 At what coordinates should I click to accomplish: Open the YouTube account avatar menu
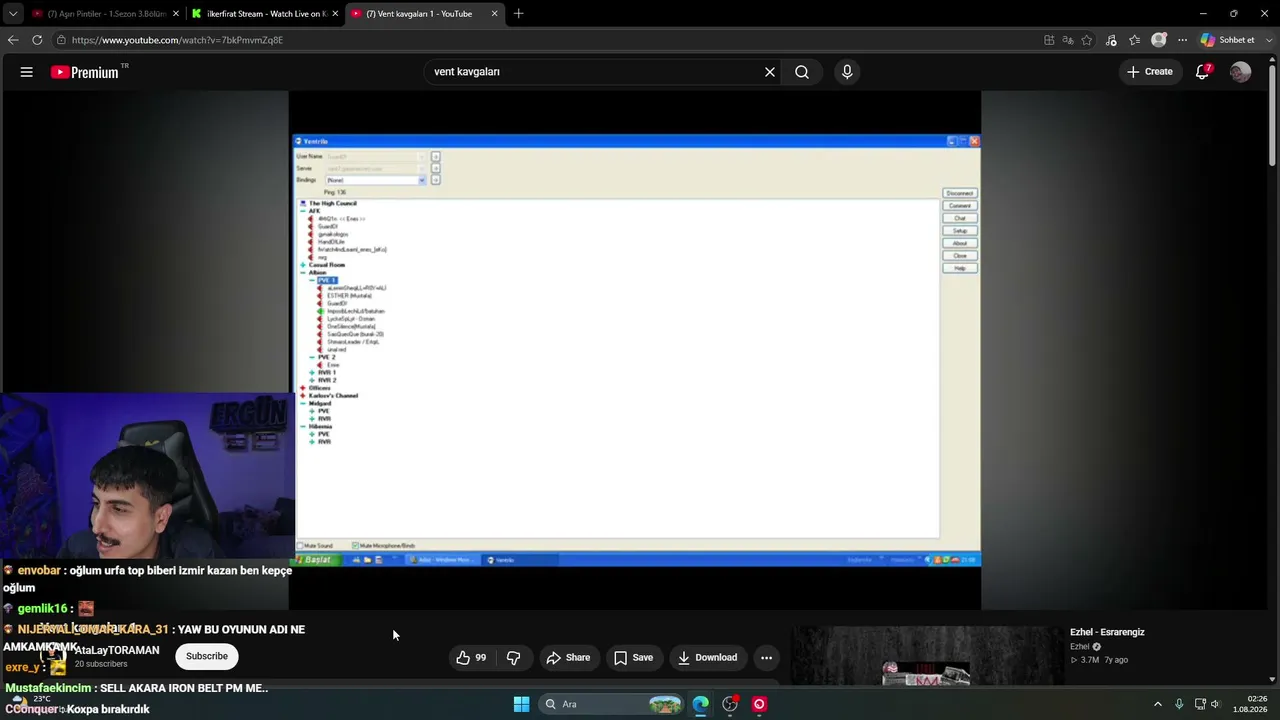coord(1240,72)
